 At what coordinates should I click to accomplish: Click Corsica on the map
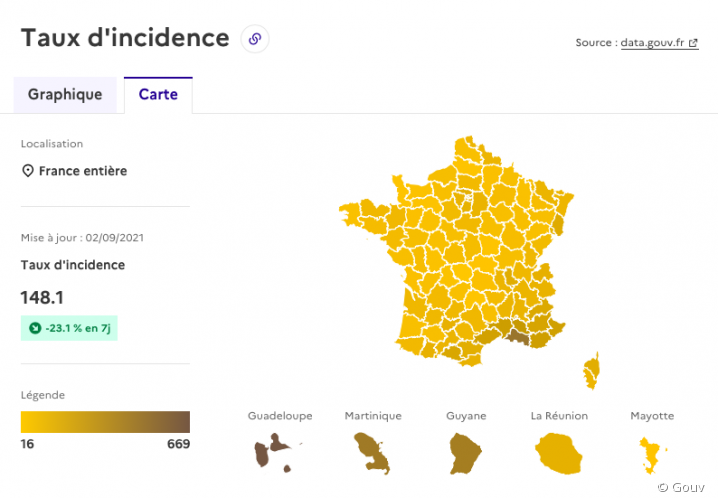(591, 371)
